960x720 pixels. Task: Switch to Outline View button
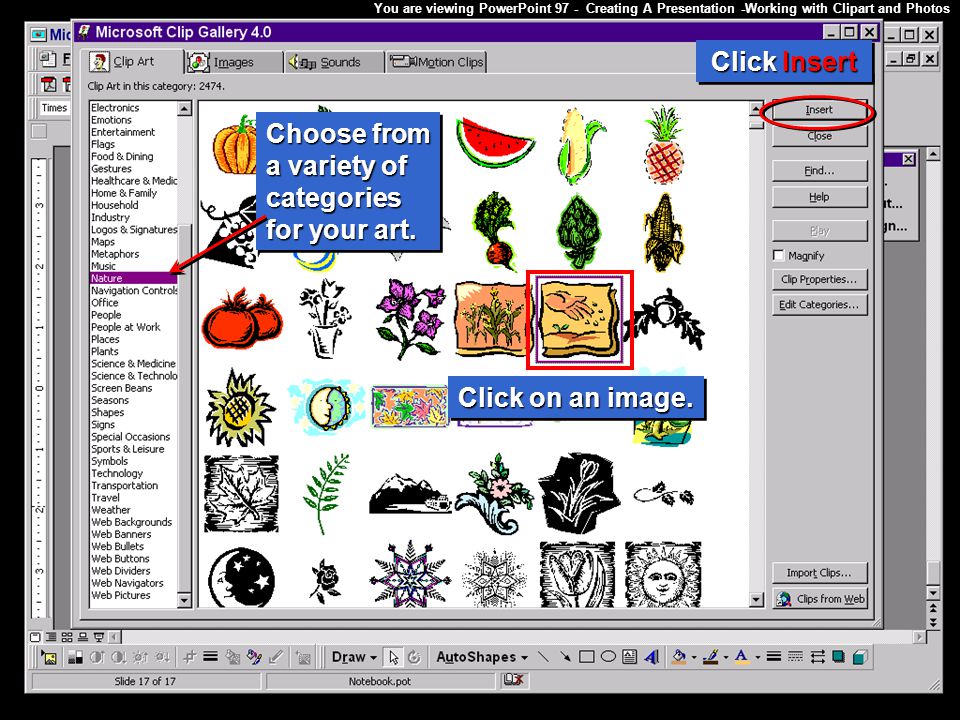point(51,637)
